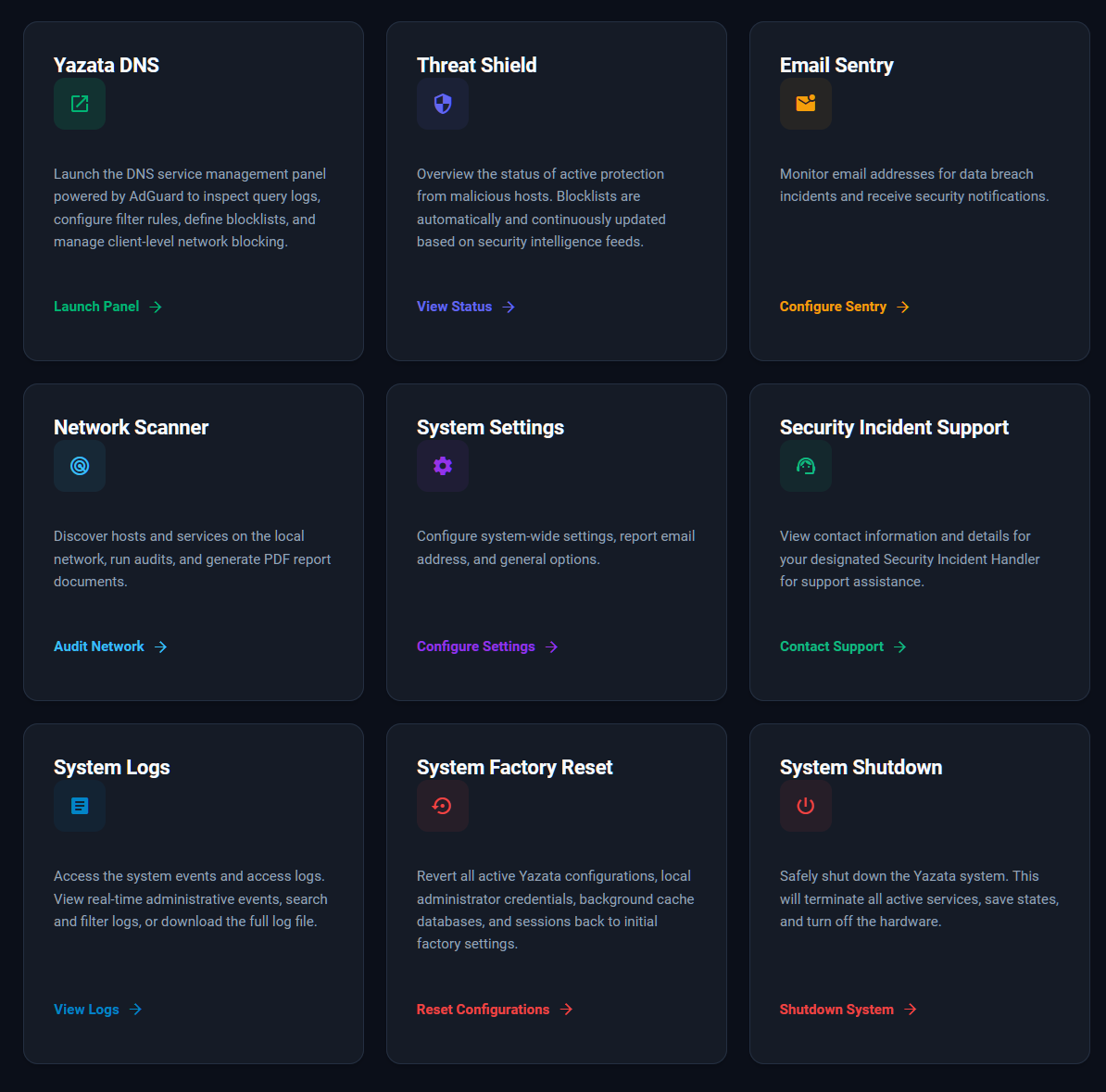Select the System Shutdown card title

pyautogui.click(x=861, y=768)
